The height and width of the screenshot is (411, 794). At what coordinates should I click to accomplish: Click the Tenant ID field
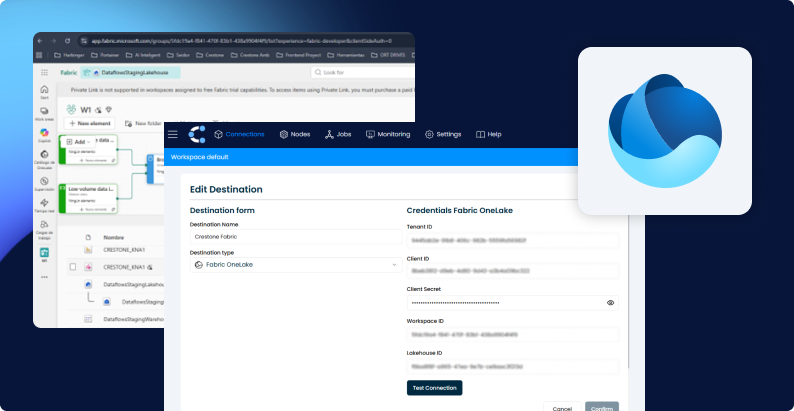pos(512,240)
